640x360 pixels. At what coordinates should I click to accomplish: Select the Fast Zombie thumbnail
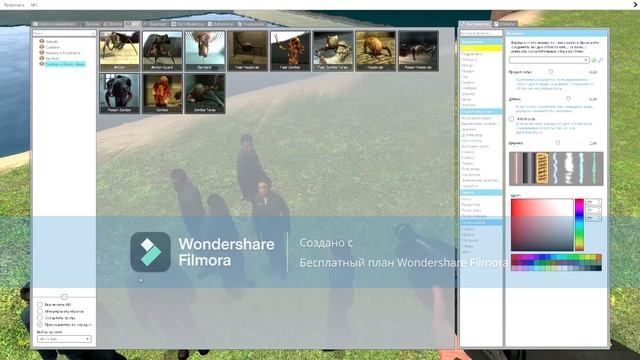tap(290, 51)
